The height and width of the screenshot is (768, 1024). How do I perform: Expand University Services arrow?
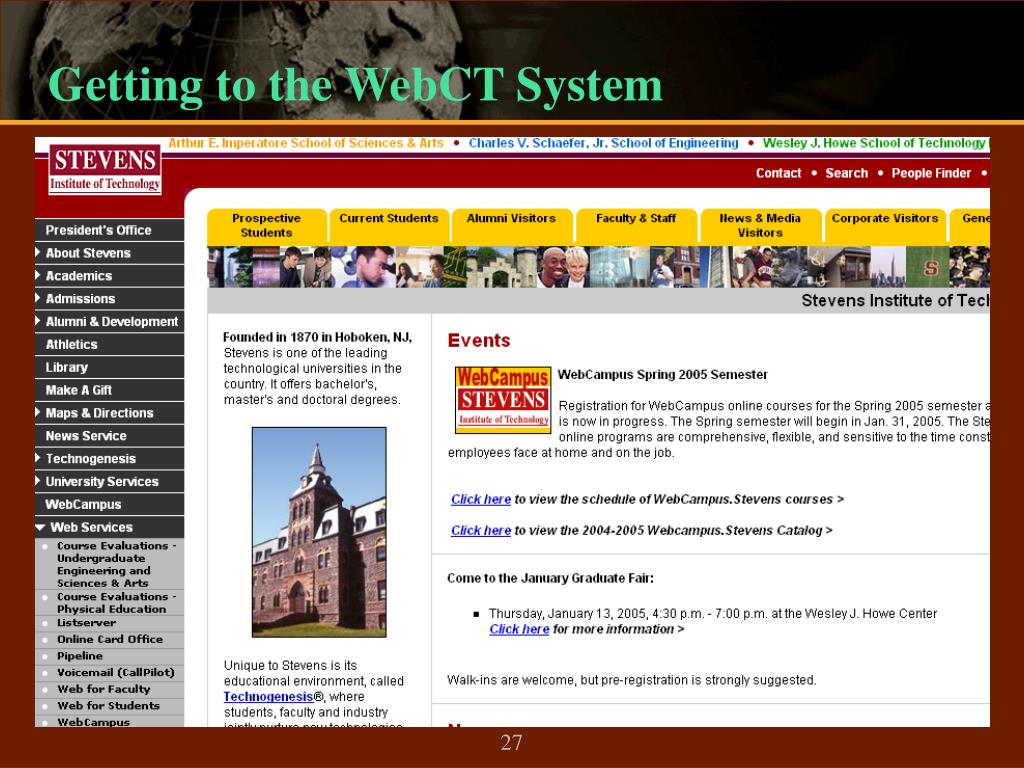[38, 481]
